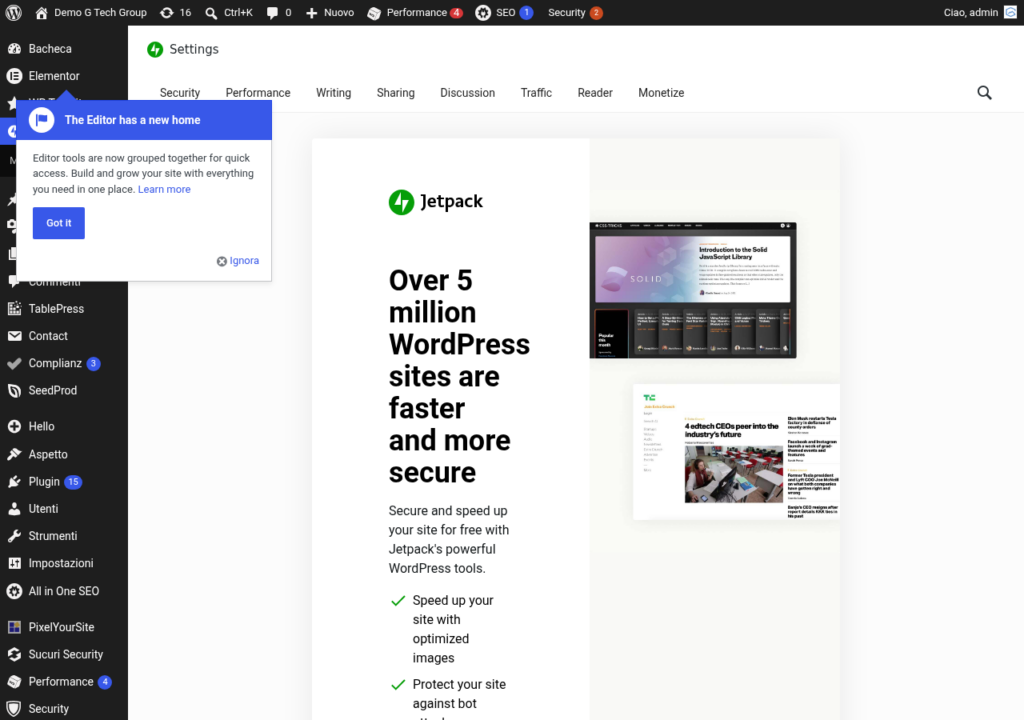Viewport: 1024px width, 720px height.
Task: Open the Security item in admin bar
Action: coord(575,12)
